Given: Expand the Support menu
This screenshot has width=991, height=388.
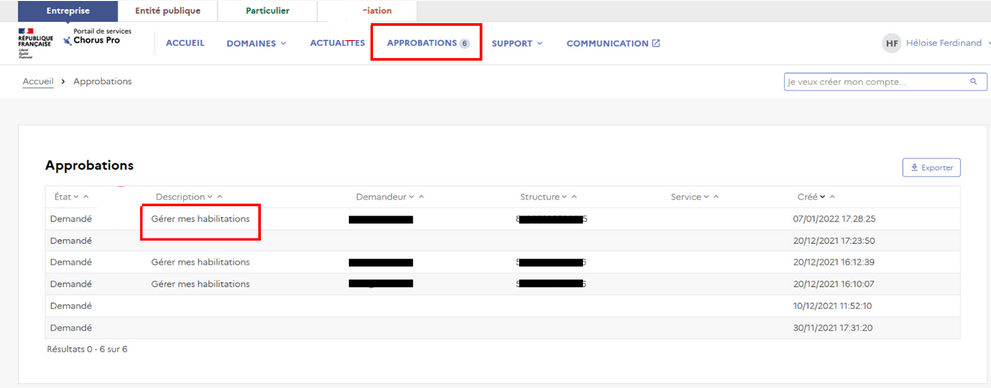Looking at the screenshot, I should click(x=517, y=43).
